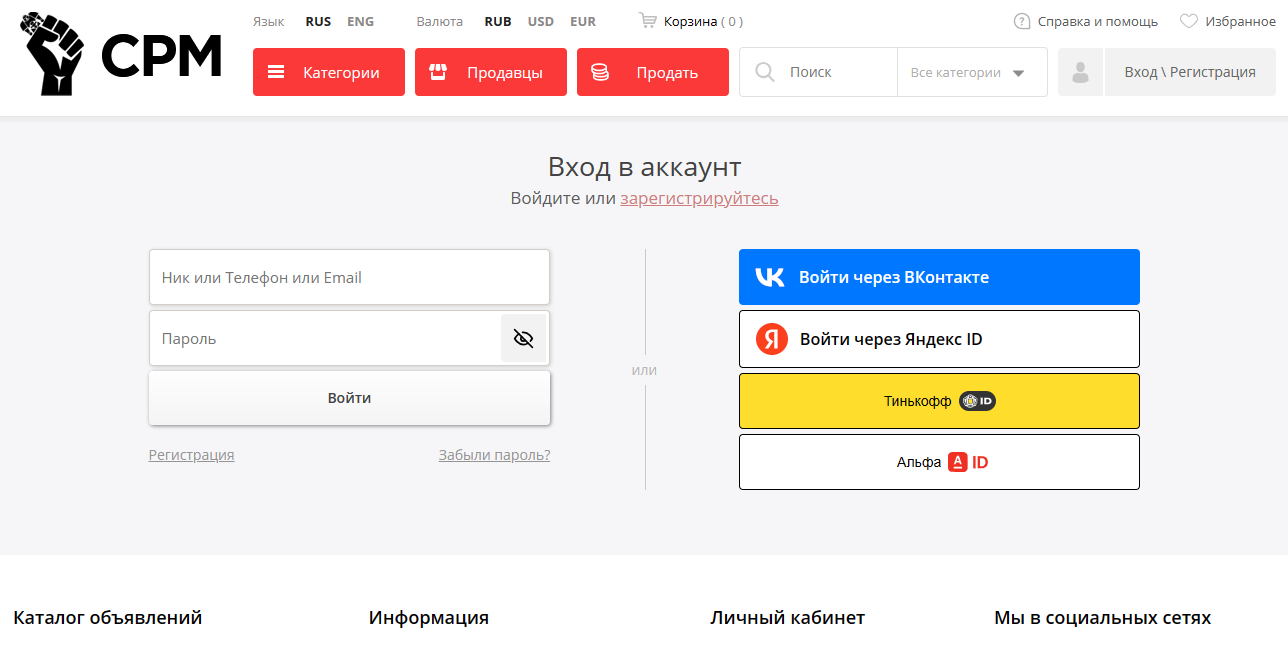This screenshot has height=645, width=1288.
Task: Click the Регистрация link below form
Action: click(192, 455)
